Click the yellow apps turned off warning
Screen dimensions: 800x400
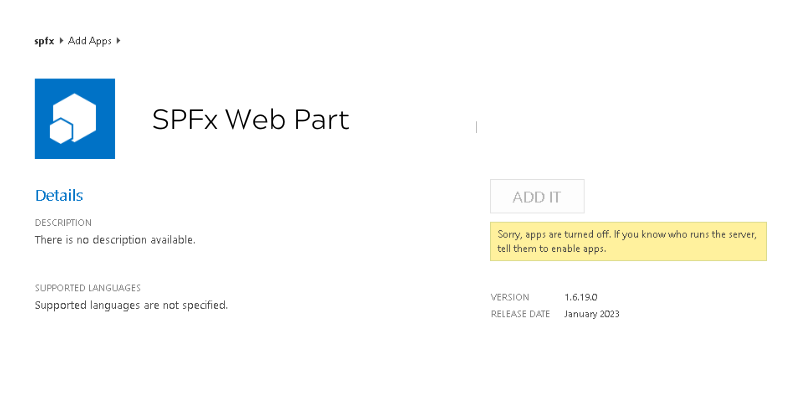tap(628, 241)
